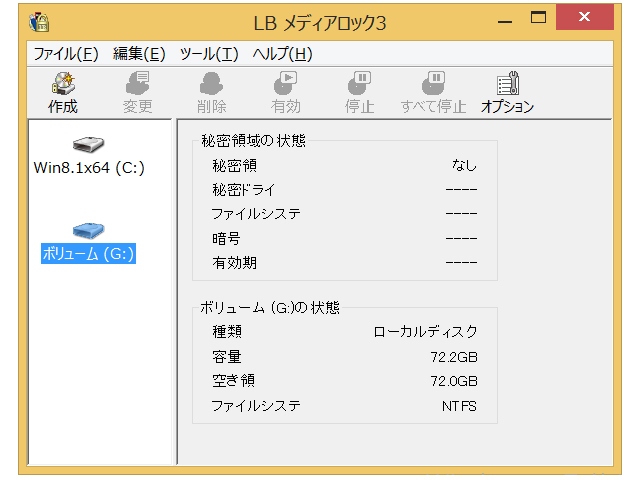Click the 秘密領域の状態 group heading
Image resolution: width=640 pixels, height=480 pixels.
tap(253, 140)
